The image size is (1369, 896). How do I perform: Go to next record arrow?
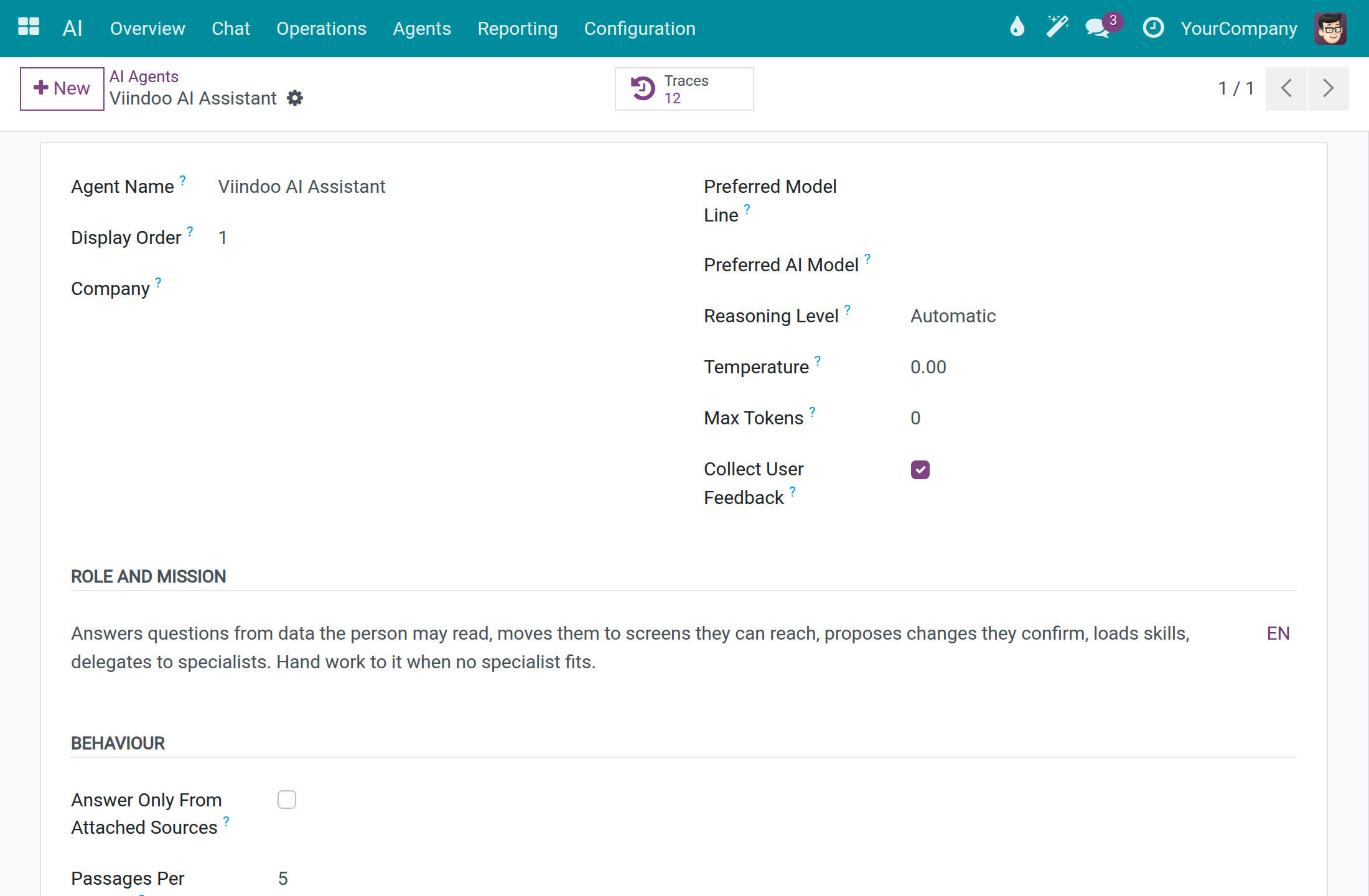[x=1329, y=88]
